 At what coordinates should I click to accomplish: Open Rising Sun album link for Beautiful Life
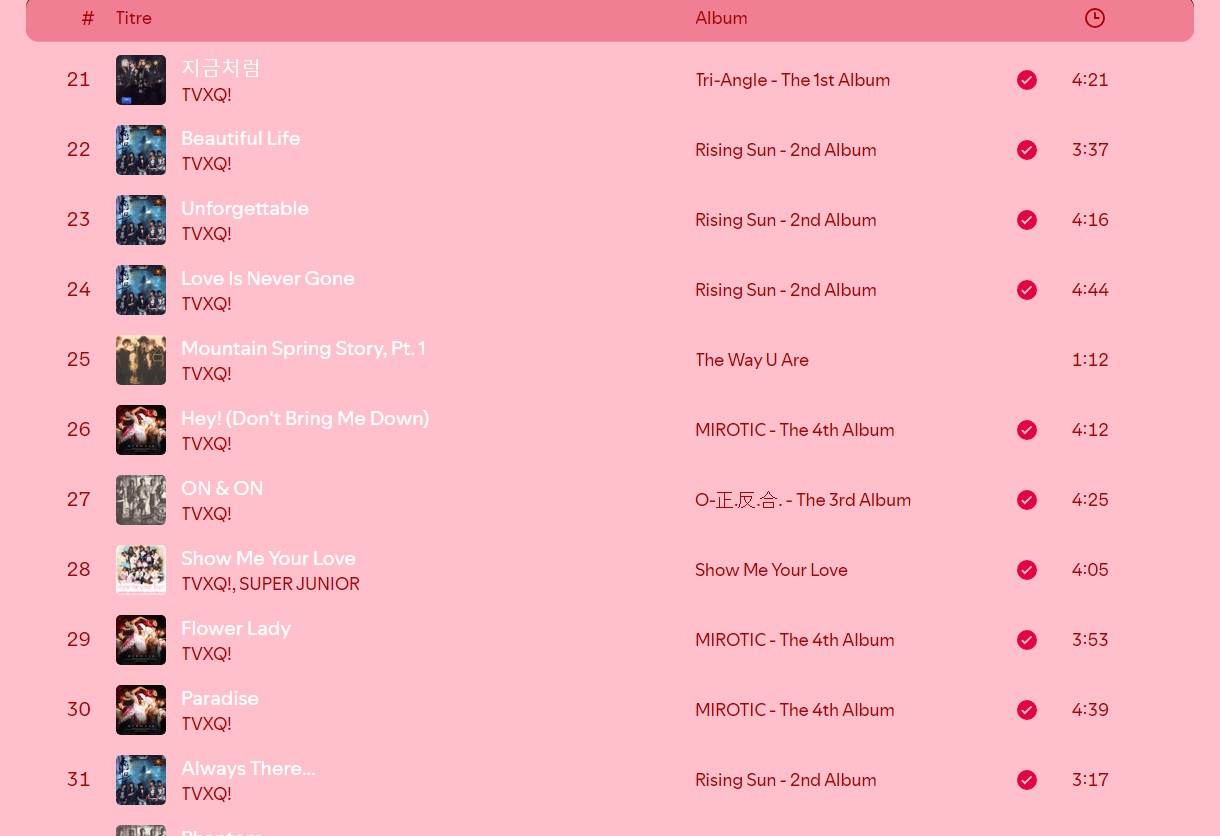(786, 150)
